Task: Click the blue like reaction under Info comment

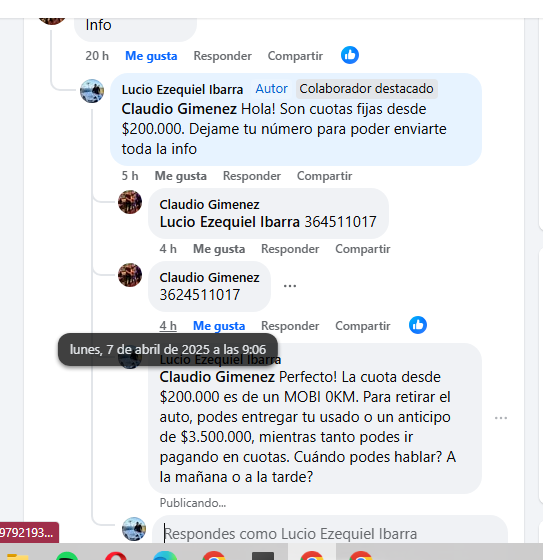Action: [x=350, y=55]
